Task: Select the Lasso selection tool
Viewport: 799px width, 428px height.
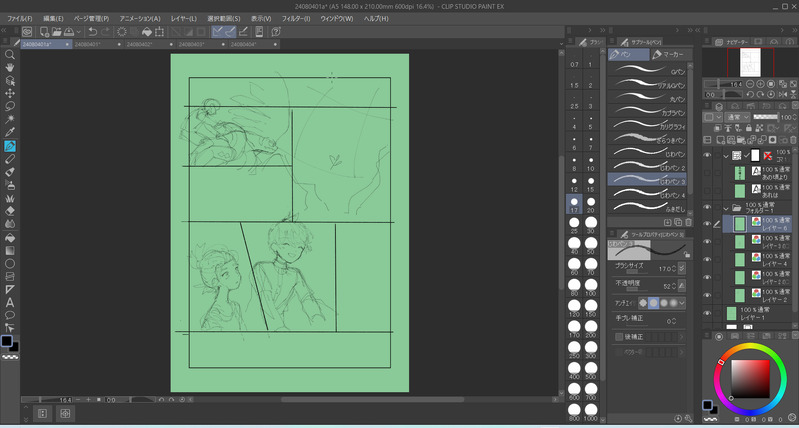Action: coord(10,106)
